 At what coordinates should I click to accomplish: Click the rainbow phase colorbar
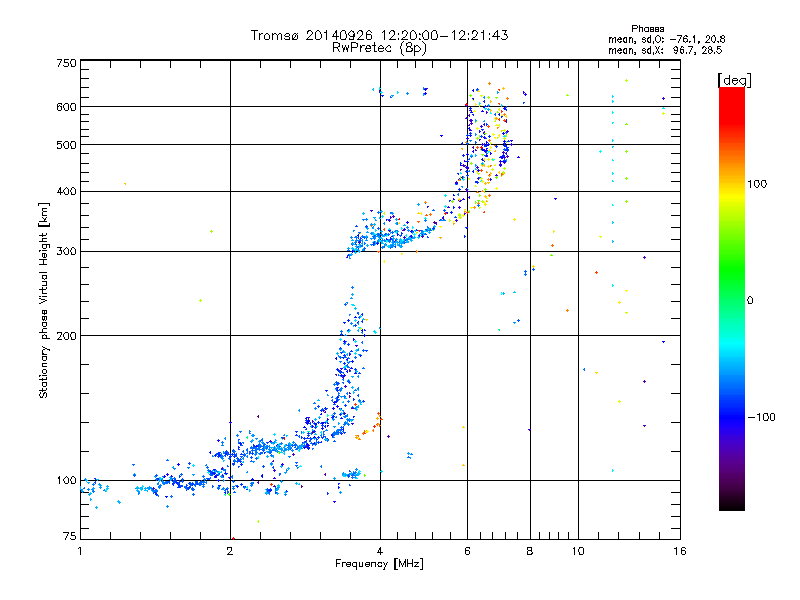[x=732, y=298]
